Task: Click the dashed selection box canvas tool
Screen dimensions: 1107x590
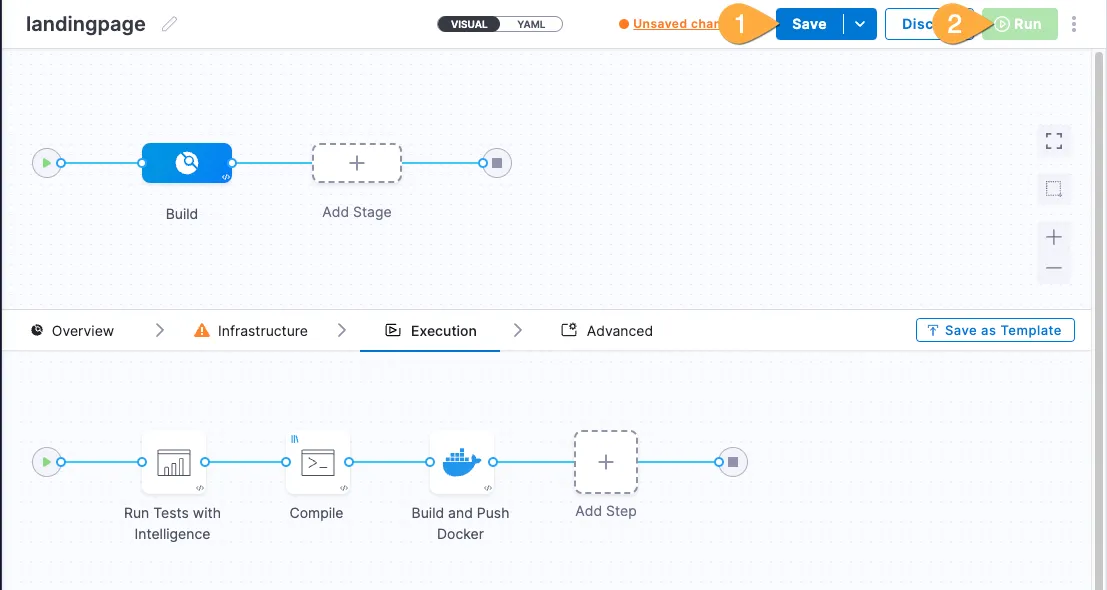Action: tap(1053, 189)
